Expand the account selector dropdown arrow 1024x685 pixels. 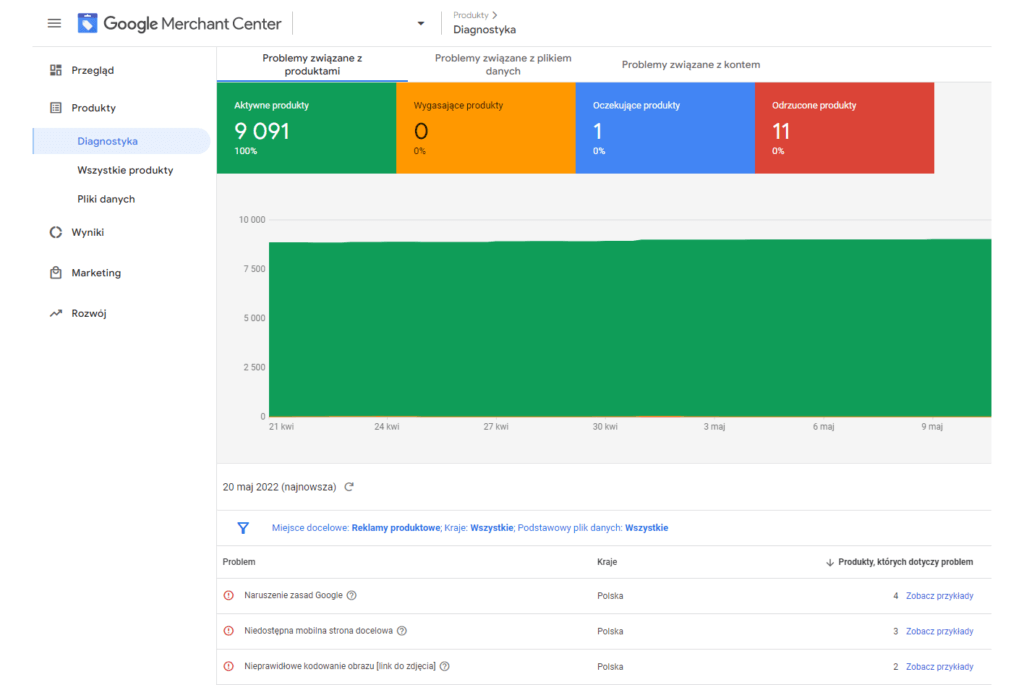(x=420, y=24)
